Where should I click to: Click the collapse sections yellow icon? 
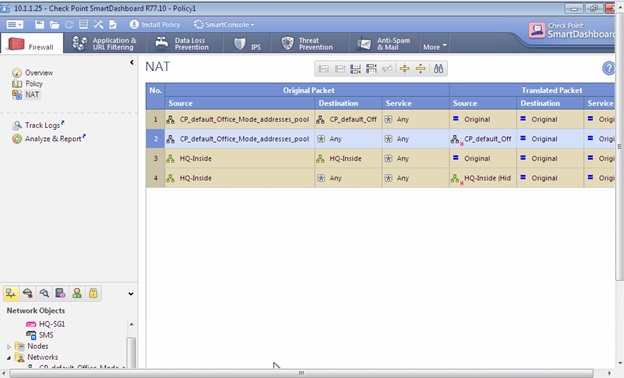405,69
